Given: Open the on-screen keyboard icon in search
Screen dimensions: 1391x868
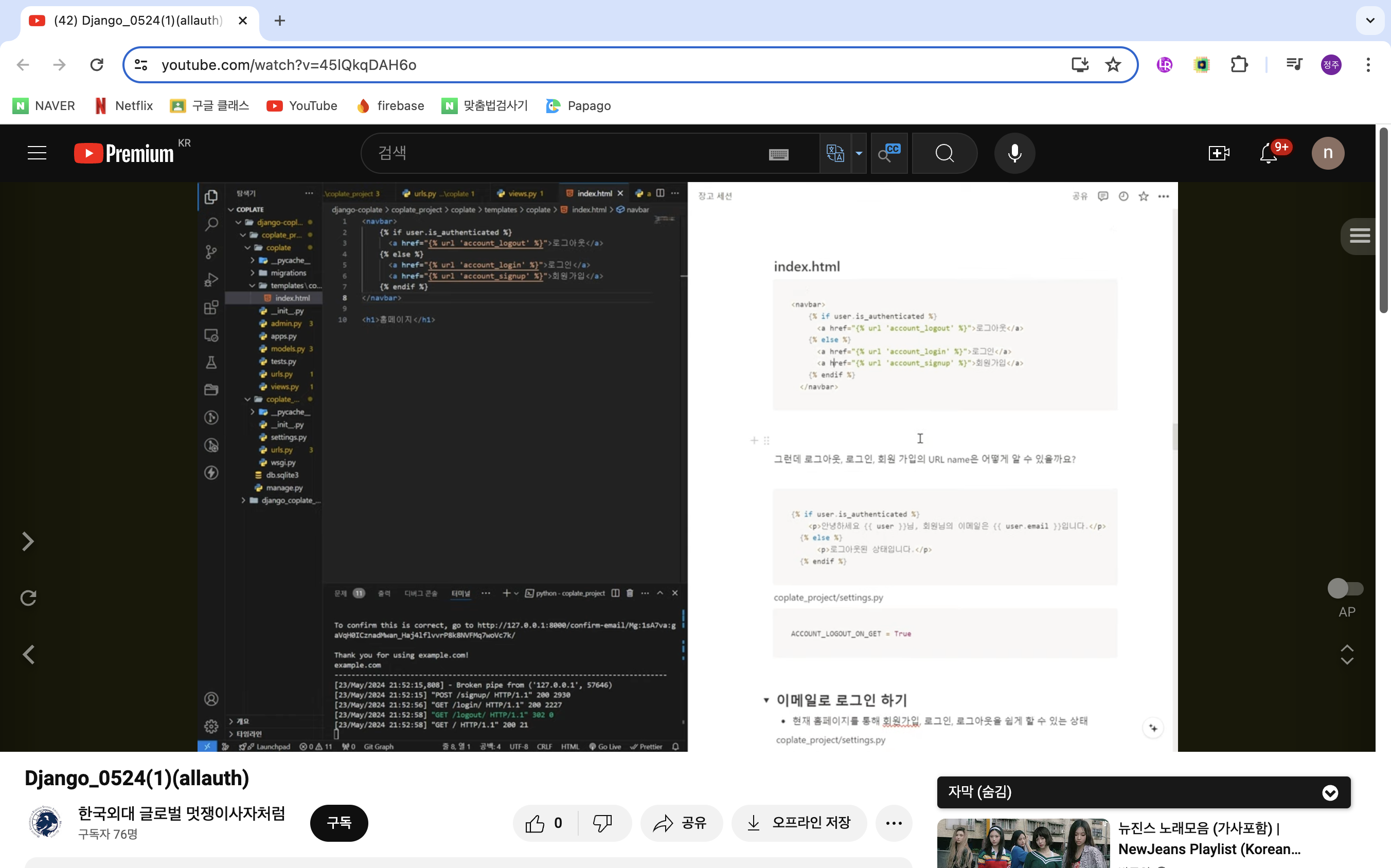Looking at the screenshot, I should [778, 154].
